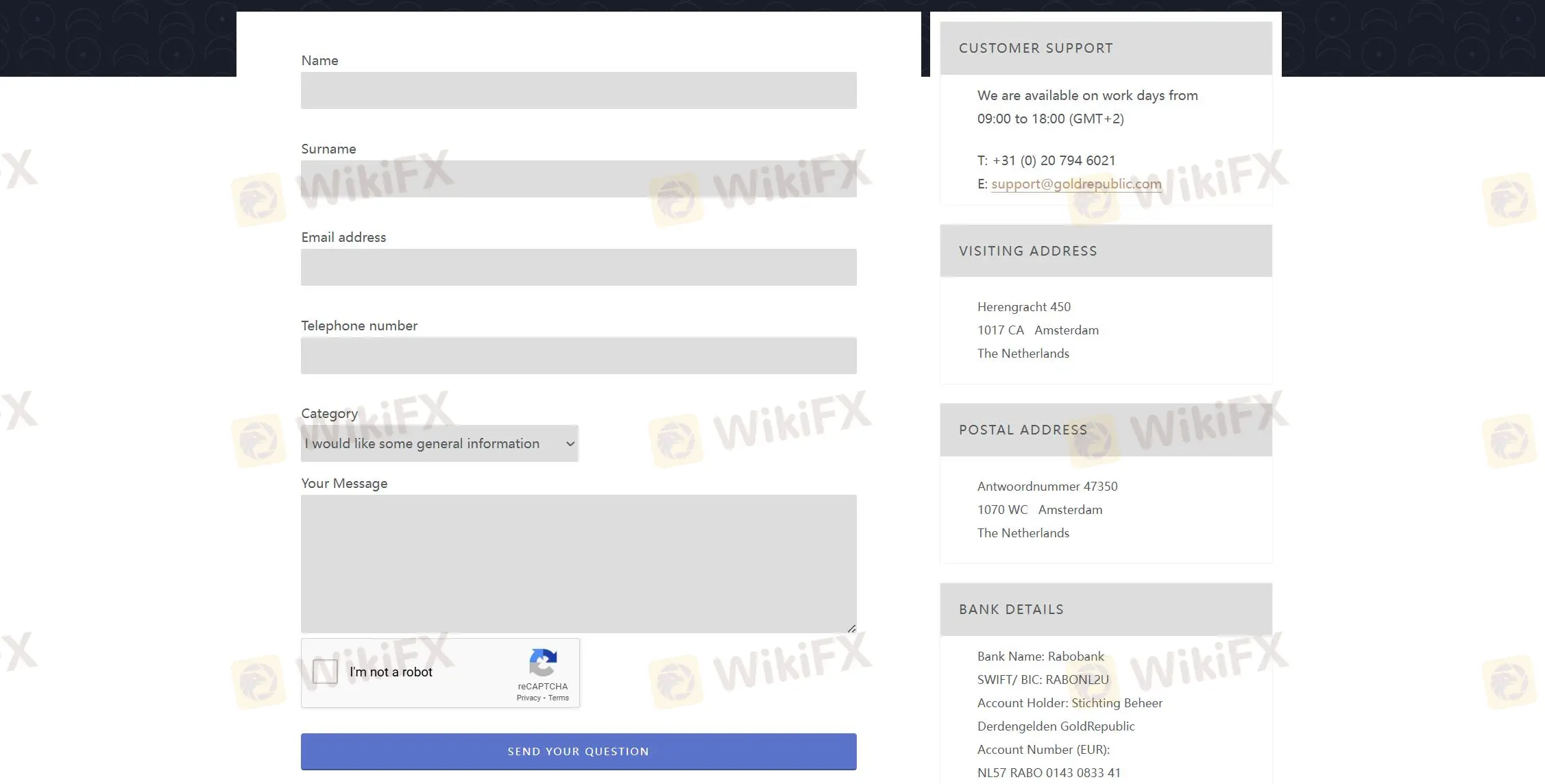Image resolution: width=1545 pixels, height=784 pixels.
Task: Resize the Your Message text area
Action: point(850,626)
